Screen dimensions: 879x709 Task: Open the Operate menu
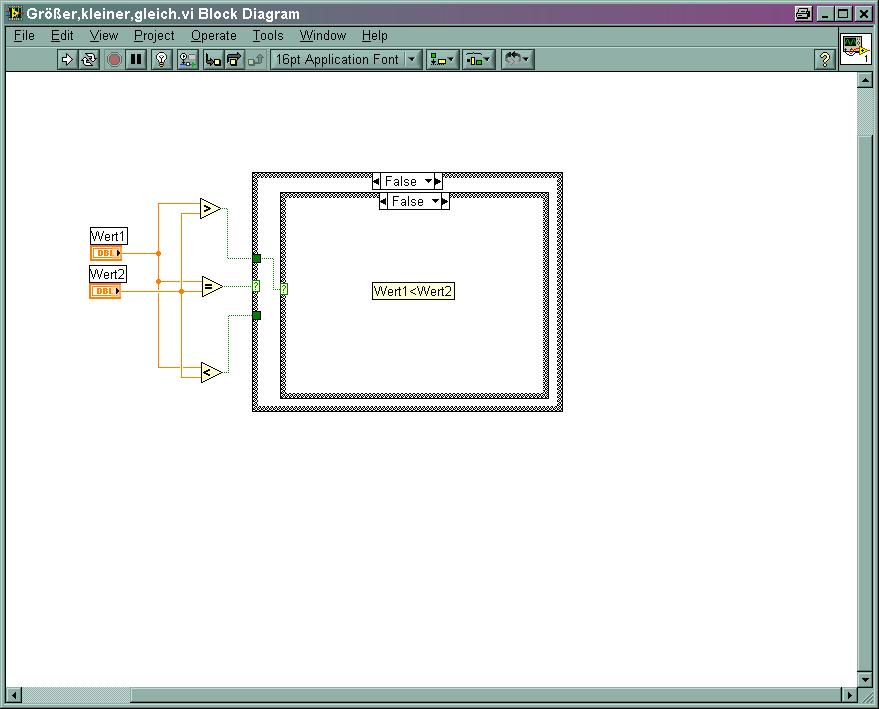click(x=213, y=35)
